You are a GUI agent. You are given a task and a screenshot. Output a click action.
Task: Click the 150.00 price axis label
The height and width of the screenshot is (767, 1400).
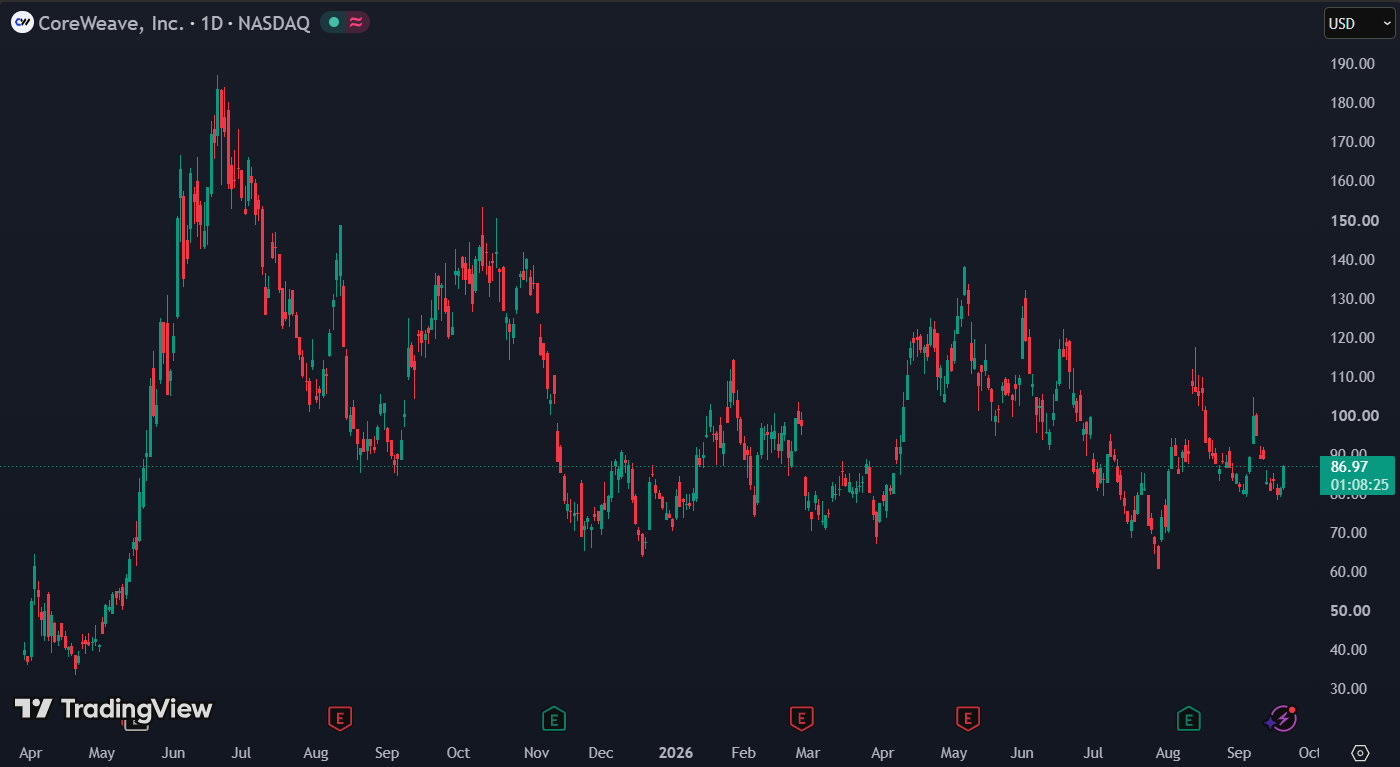1354,220
